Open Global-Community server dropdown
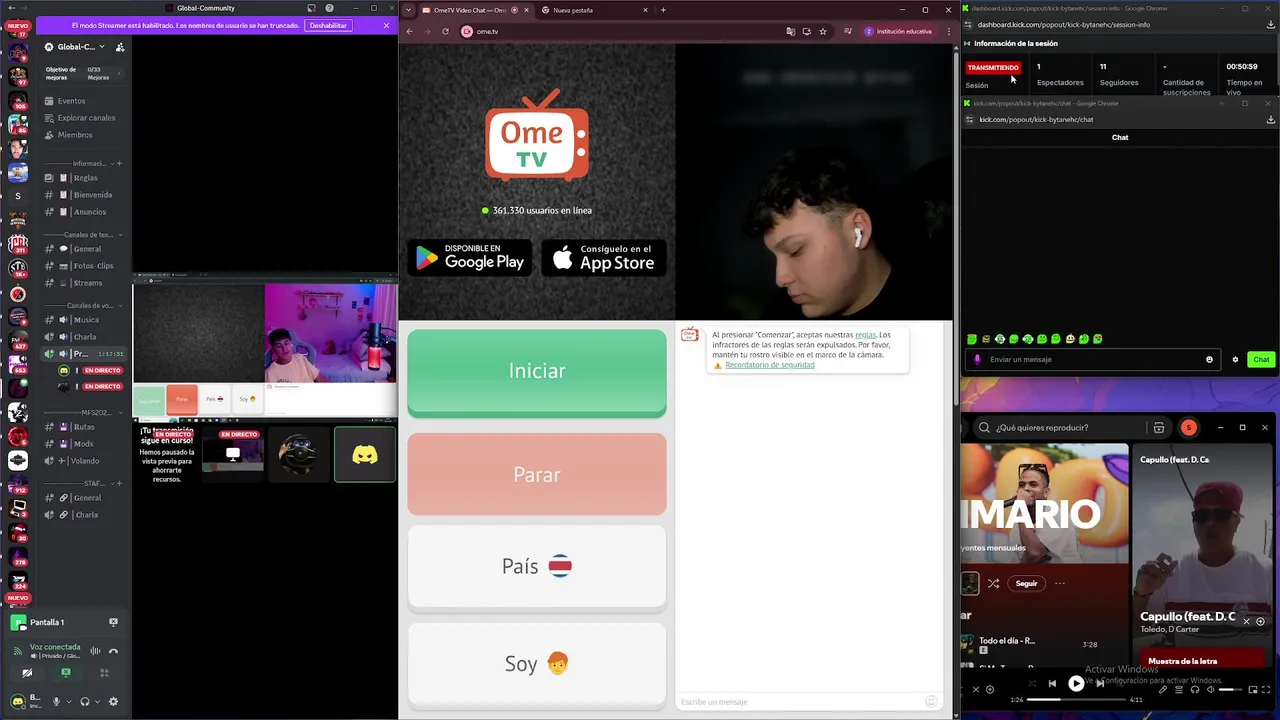Viewport: 1280px width, 720px height. click(x=77, y=47)
